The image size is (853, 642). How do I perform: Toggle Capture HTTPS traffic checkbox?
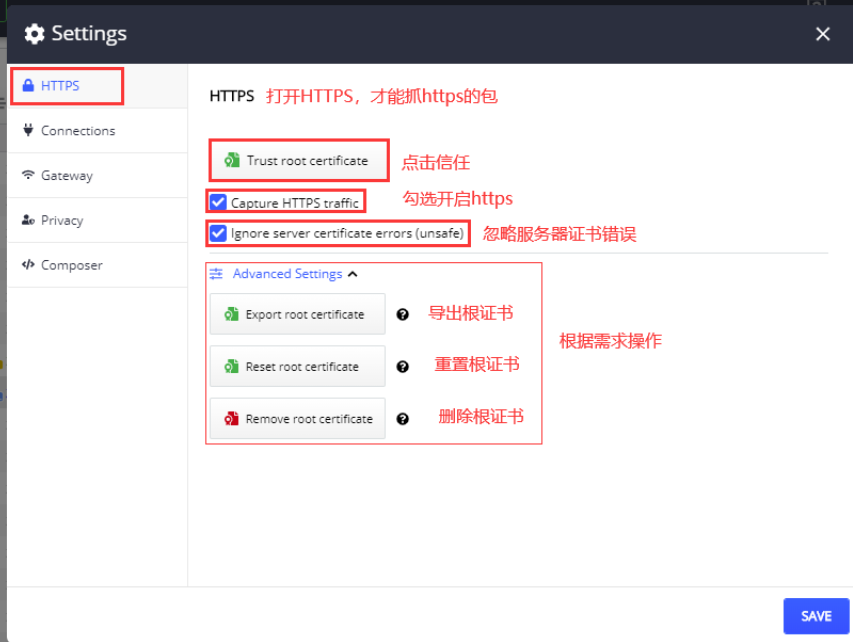218,202
